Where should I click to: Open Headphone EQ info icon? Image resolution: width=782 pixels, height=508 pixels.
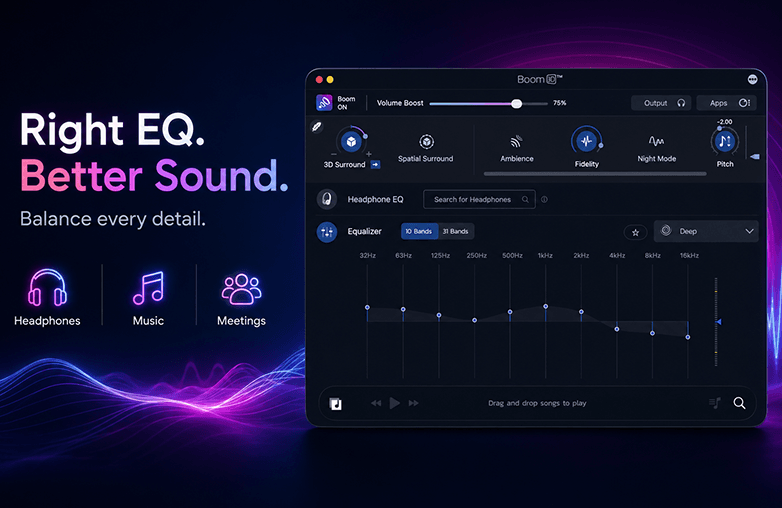click(x=544, y=199)
